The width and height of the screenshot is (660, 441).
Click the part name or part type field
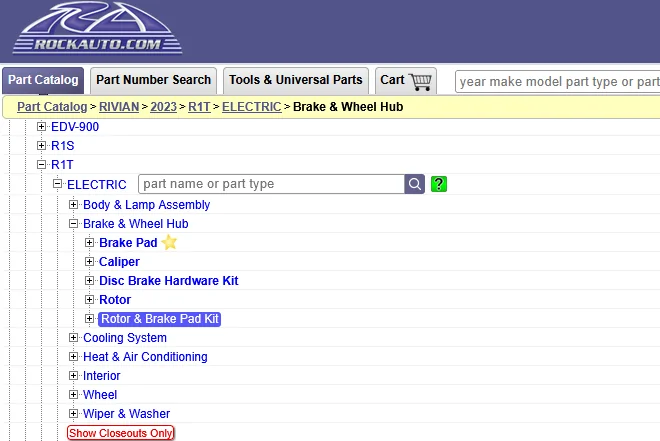tap(271, 184)
